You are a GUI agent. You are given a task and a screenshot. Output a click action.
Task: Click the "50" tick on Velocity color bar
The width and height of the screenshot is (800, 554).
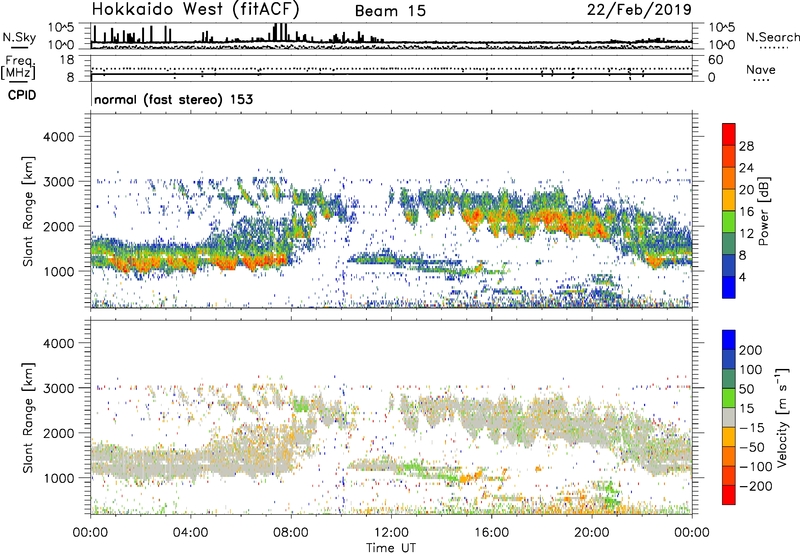(747, 389)
